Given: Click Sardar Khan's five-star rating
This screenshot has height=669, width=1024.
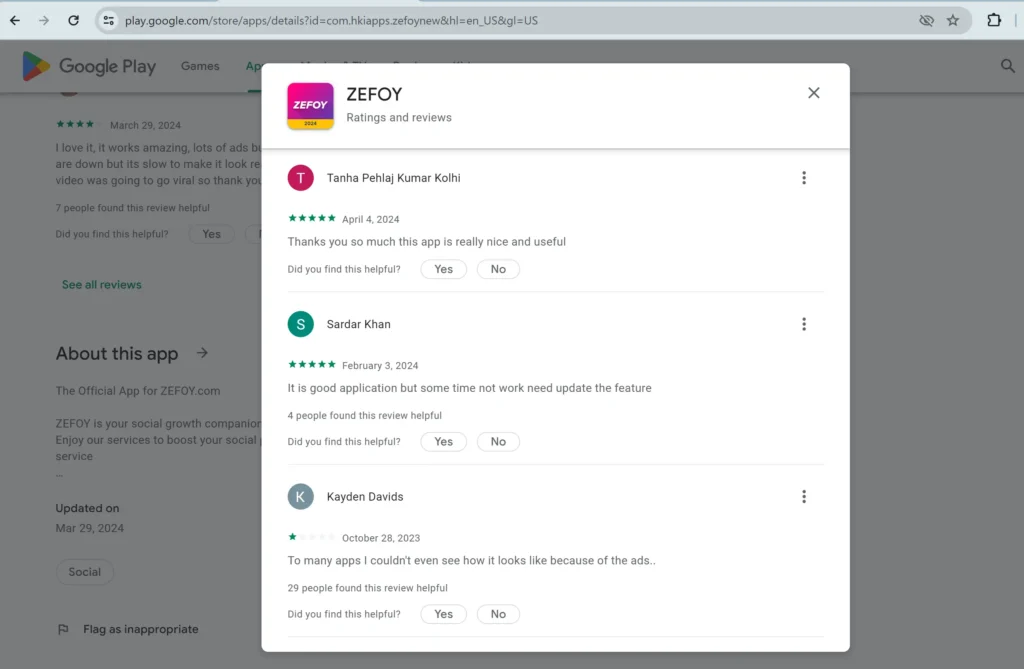Looking at the screenshot, I should click(x=312, y=365).
